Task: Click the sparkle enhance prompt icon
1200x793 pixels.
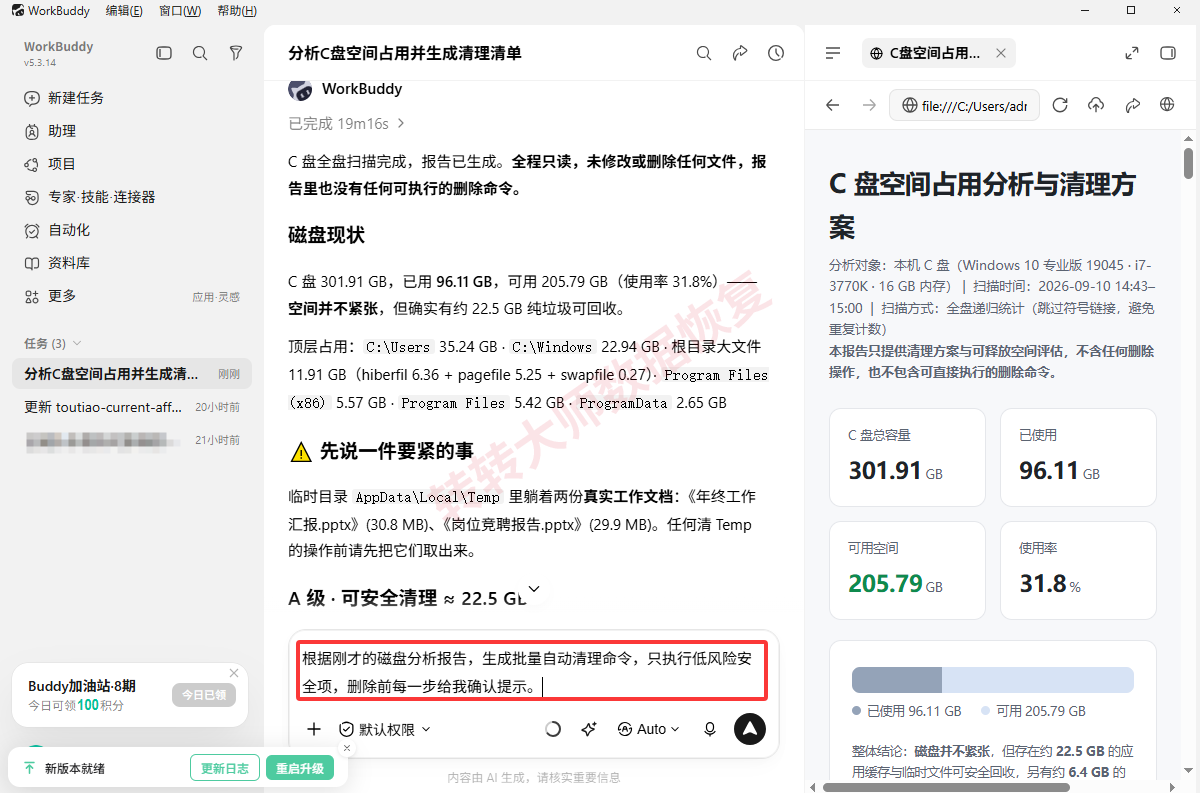Action: [x=589, y=729]
